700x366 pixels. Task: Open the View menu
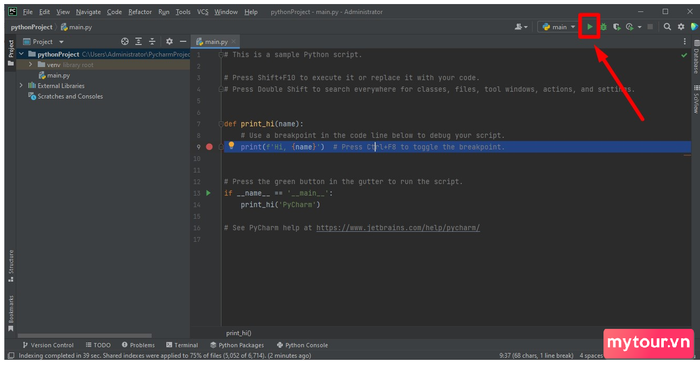click(x=63, y=12)
